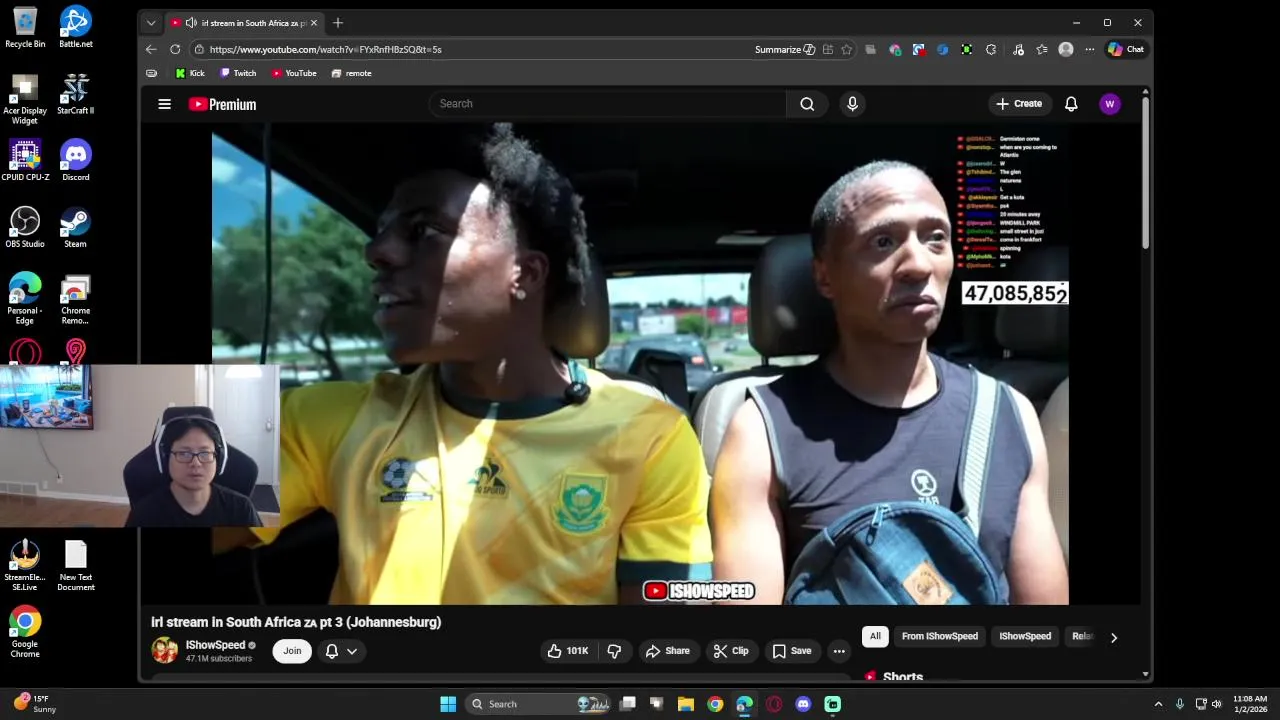This screenshot has width=1280, height=720.
Task: Start voice search with the microphone icon
Action: coord(852,104)
